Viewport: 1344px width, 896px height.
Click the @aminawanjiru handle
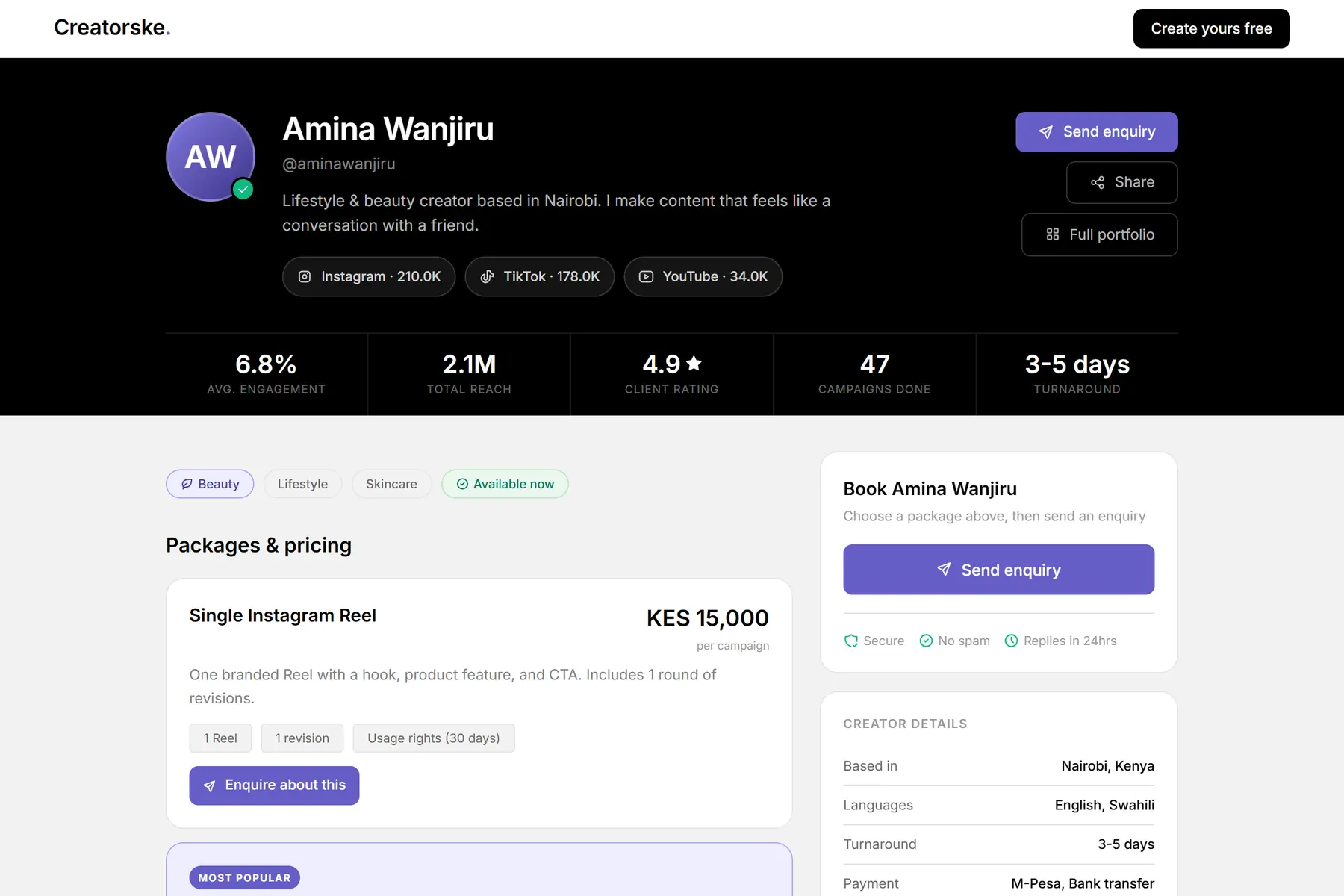point(339,164)
